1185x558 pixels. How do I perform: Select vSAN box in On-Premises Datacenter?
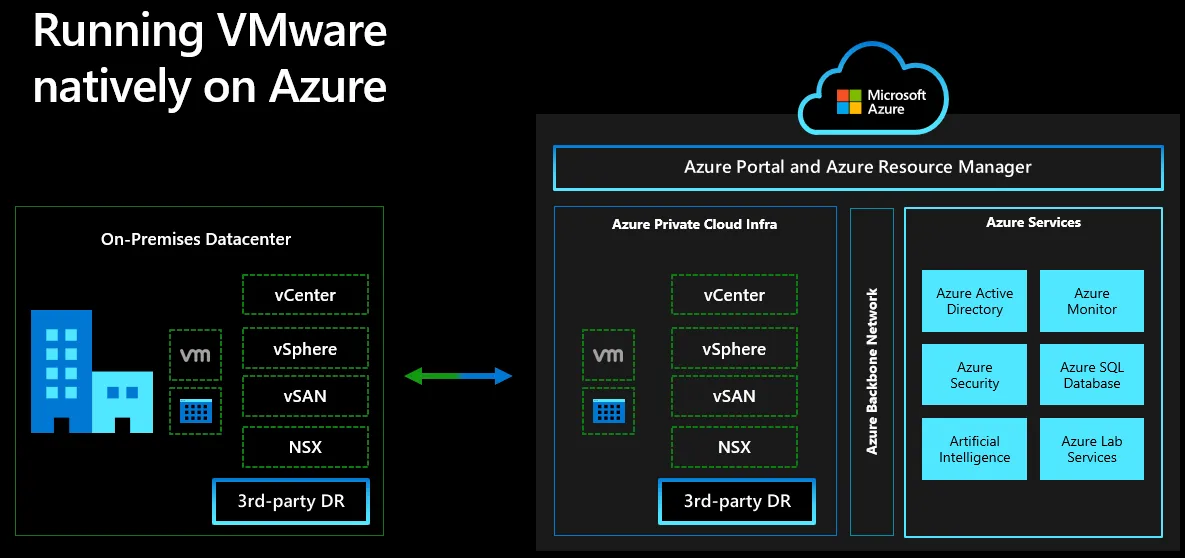305,395
